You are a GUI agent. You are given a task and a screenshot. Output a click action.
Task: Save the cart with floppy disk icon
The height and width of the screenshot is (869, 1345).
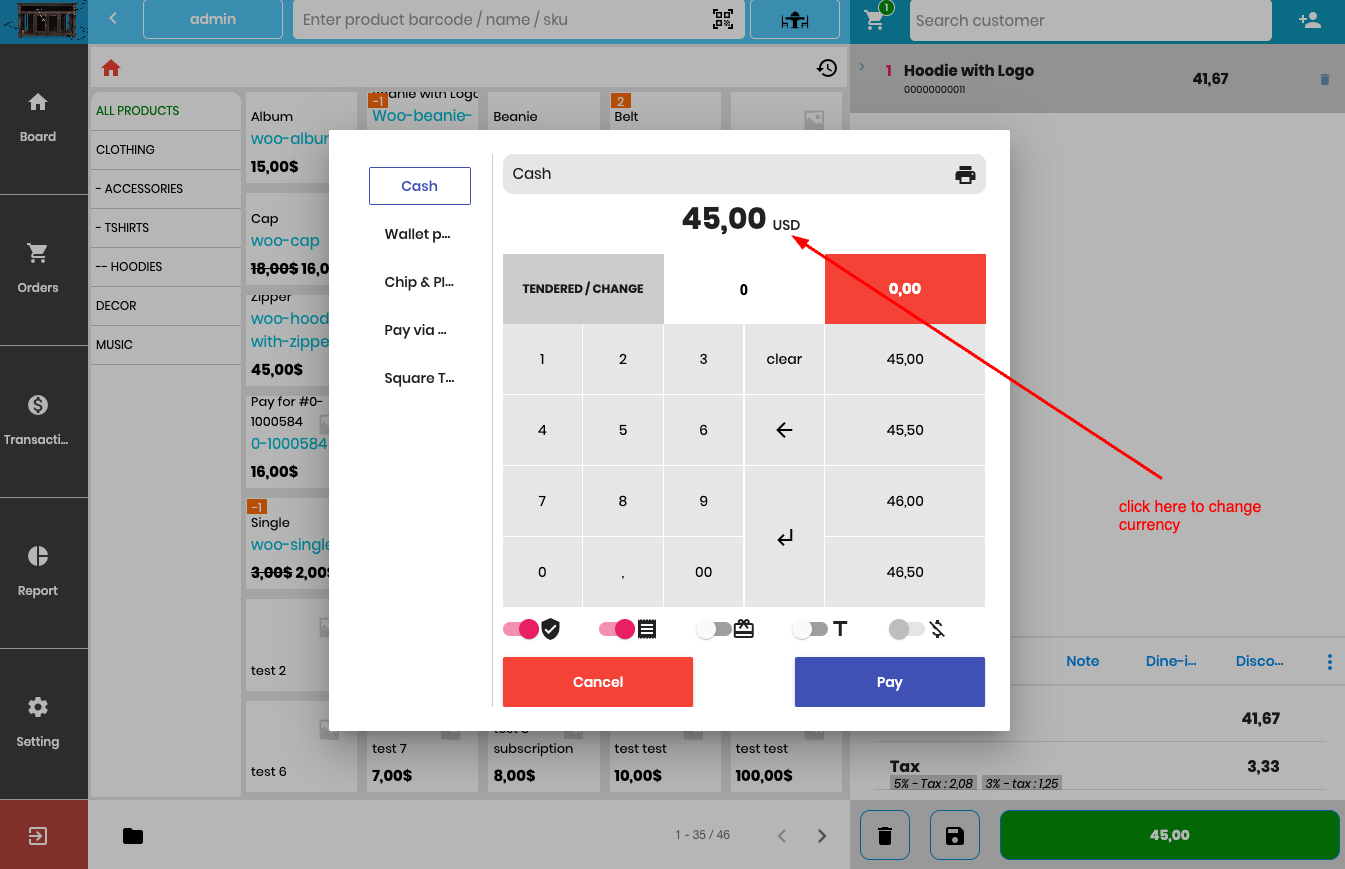pyautogui.click(x=955, y=835)
